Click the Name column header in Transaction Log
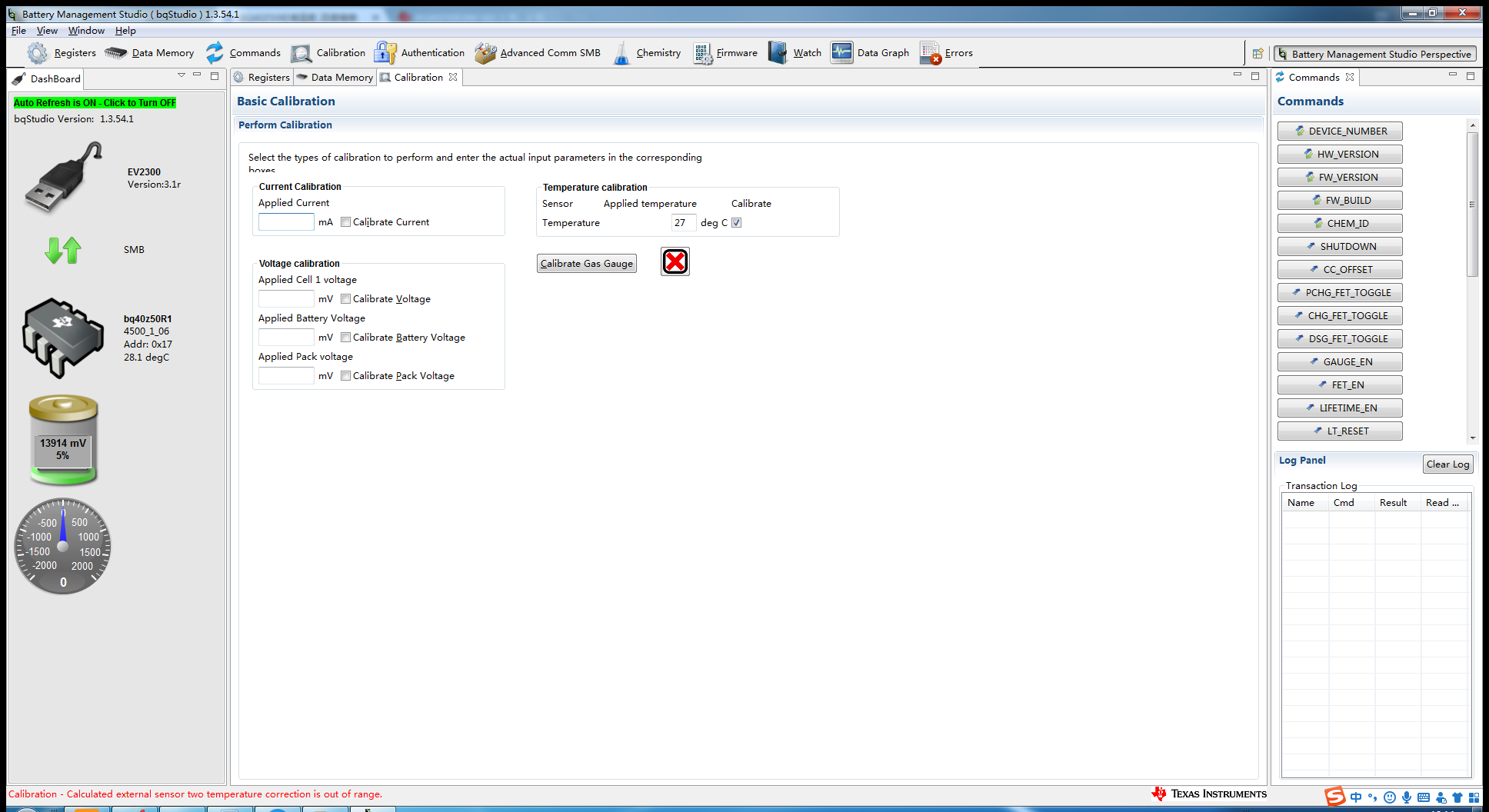The width and height of the screenshot is (1489, 812). click(x=1305, y=503)
